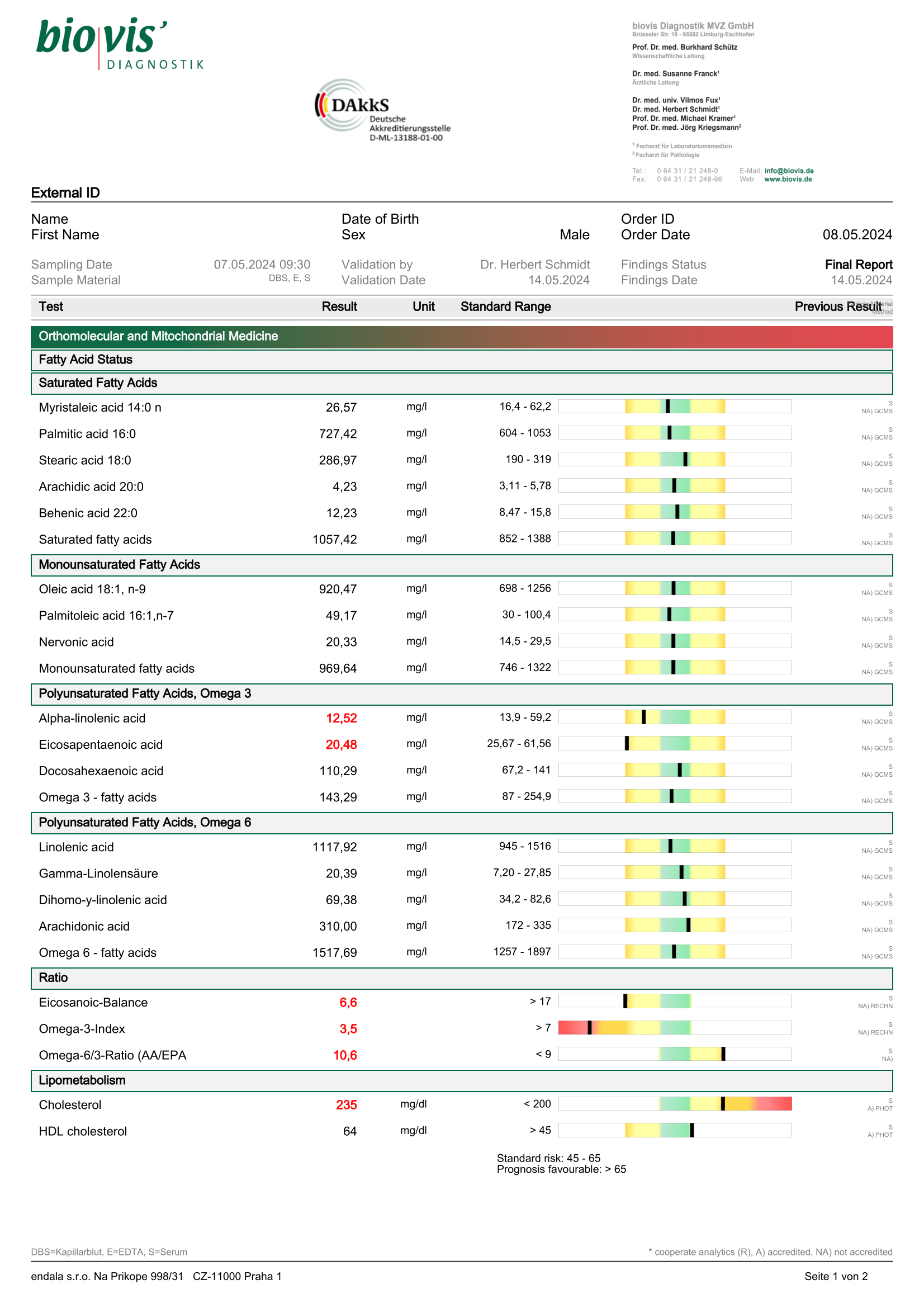924x1308 pixels.
Task: Click the Eicosapentaenoic acid range bar
Action: click(675, 743)
